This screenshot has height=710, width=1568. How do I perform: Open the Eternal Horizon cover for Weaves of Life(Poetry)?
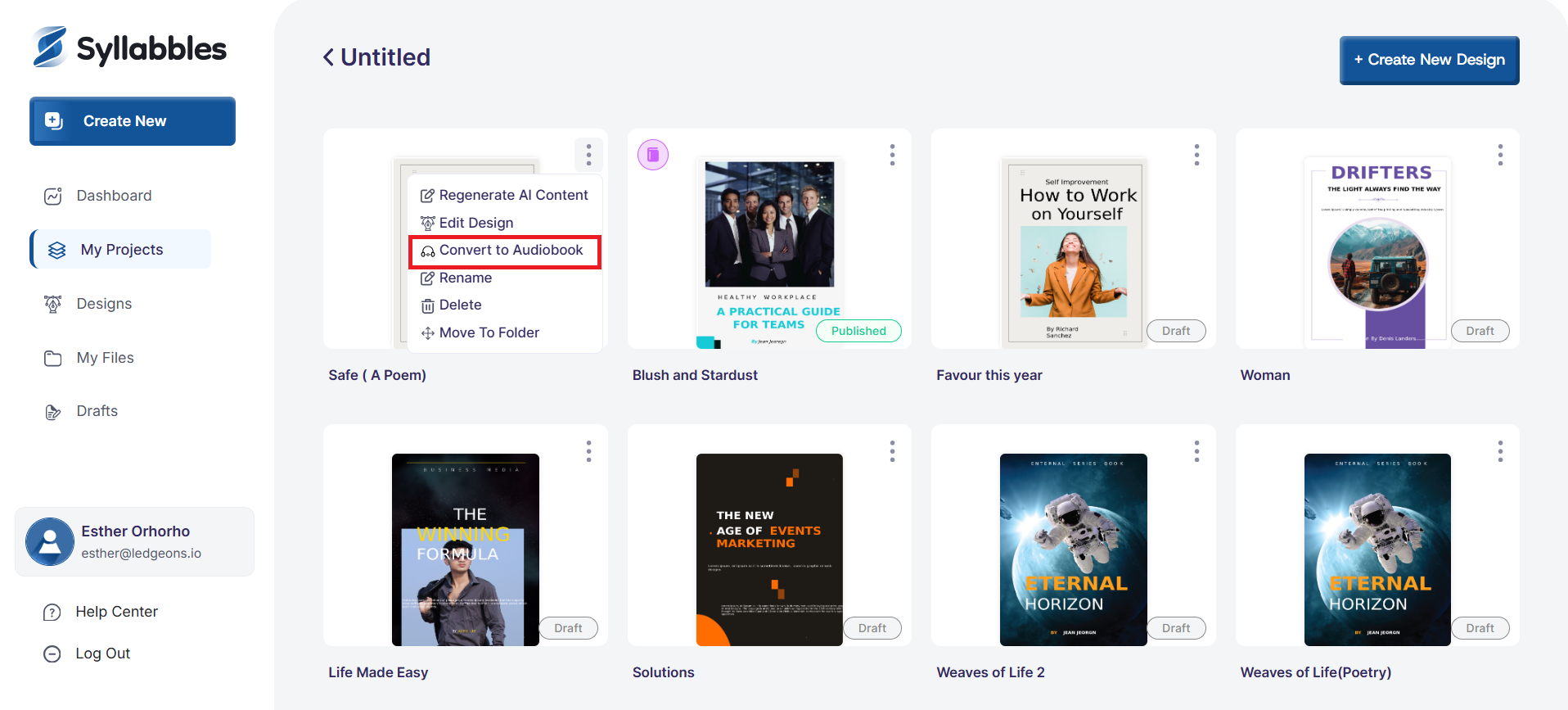point(1377,549)
